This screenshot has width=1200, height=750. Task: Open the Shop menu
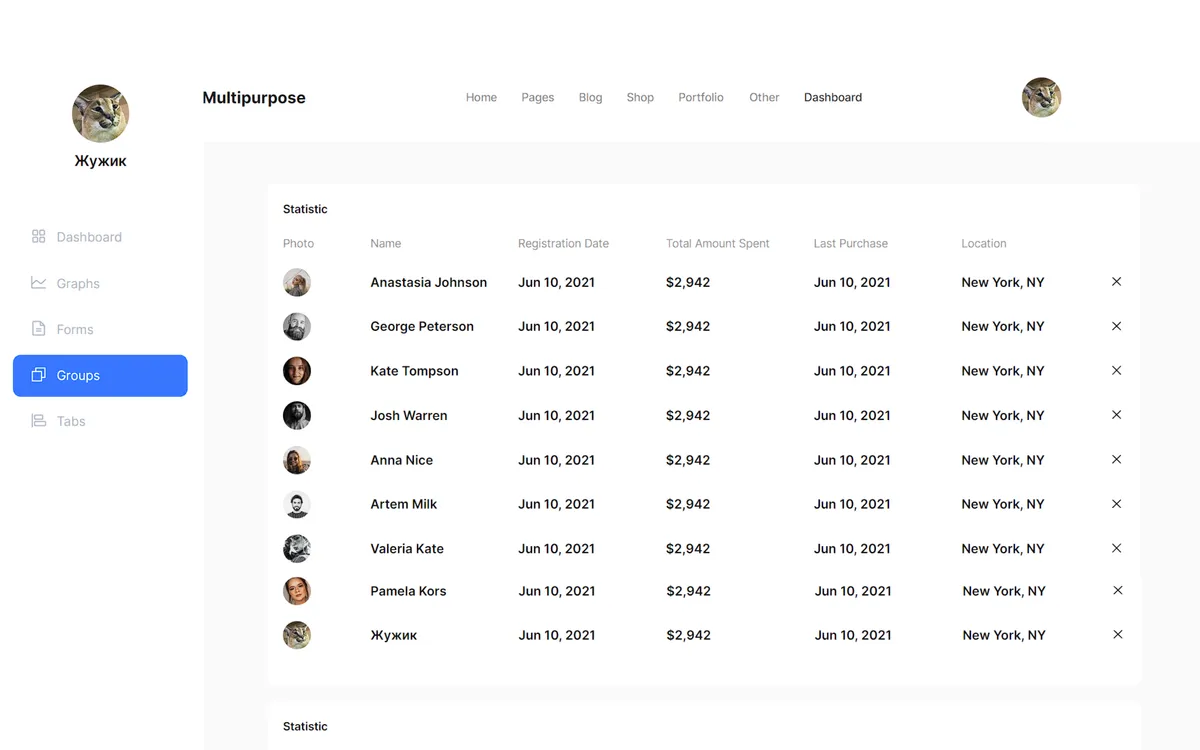point(640,97)
